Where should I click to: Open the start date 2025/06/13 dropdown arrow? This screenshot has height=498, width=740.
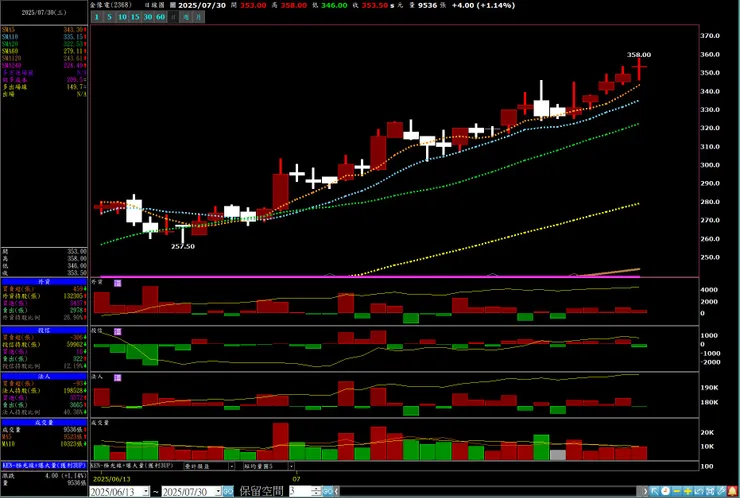(x=146, y=492)
